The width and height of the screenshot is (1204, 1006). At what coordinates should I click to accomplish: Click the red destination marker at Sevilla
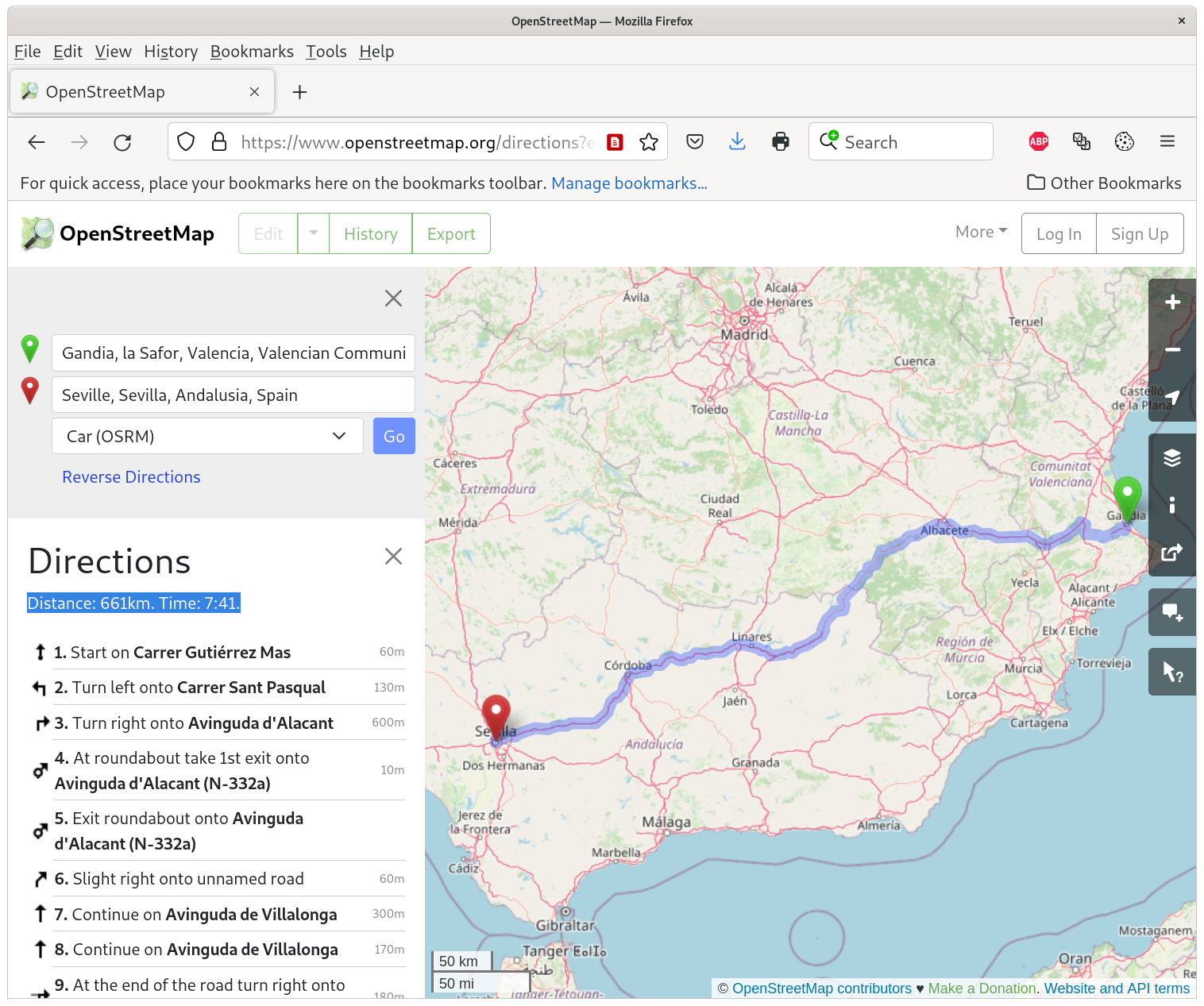(496, 719)
